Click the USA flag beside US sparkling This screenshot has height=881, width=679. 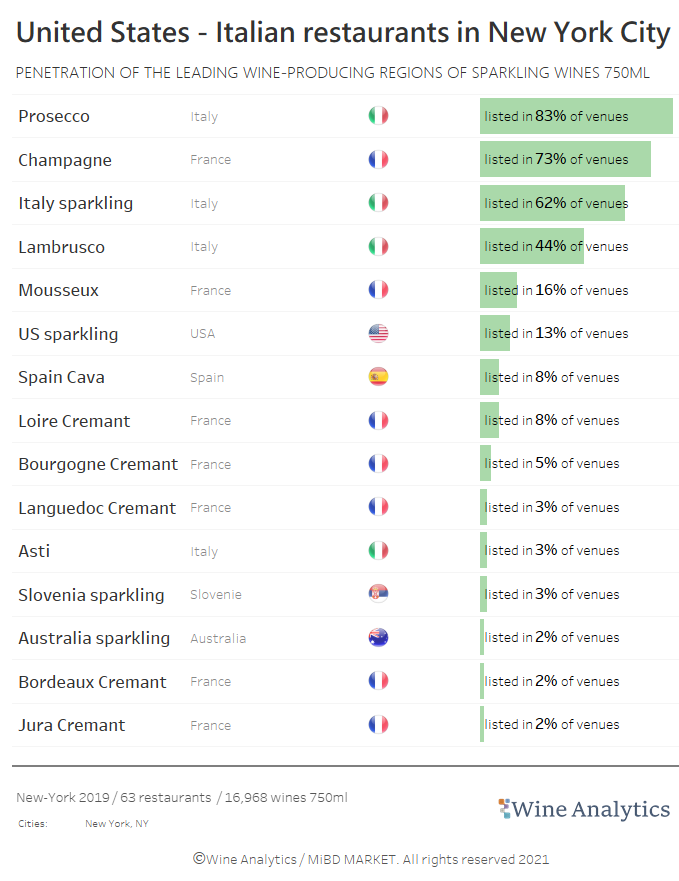pos(378,333)
